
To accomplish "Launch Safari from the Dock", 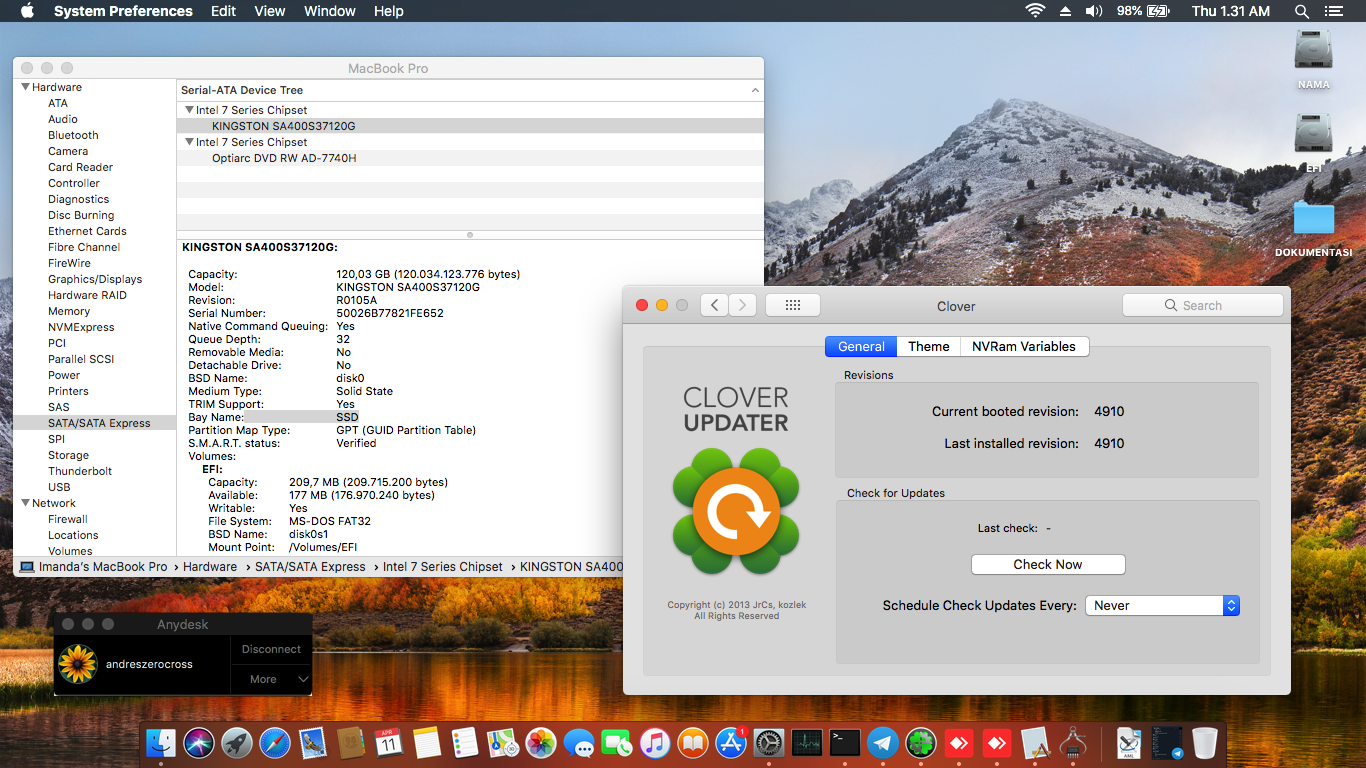I will (274, 743).
